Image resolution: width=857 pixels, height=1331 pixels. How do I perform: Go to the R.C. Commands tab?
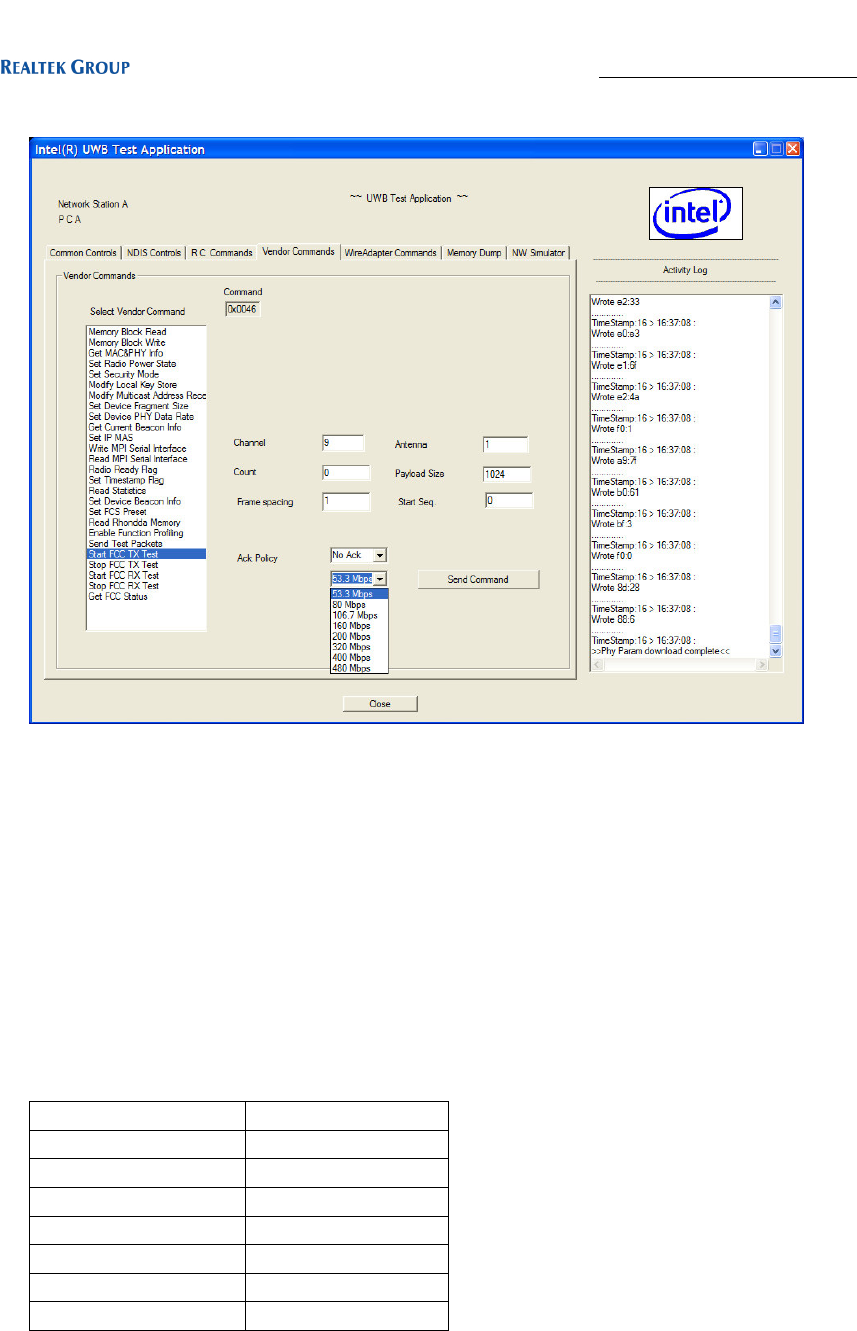pos(222,253)
